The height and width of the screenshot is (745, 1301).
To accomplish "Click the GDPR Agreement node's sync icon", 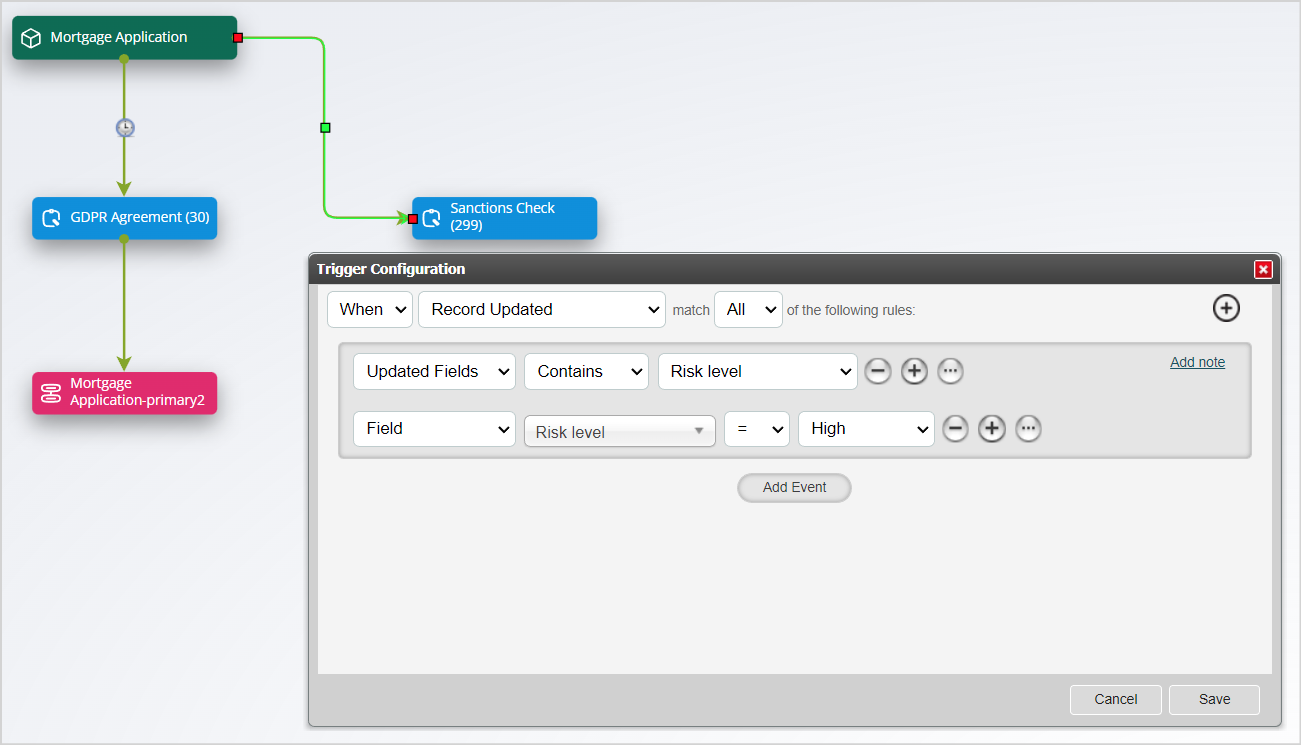I will pos(50,218).
